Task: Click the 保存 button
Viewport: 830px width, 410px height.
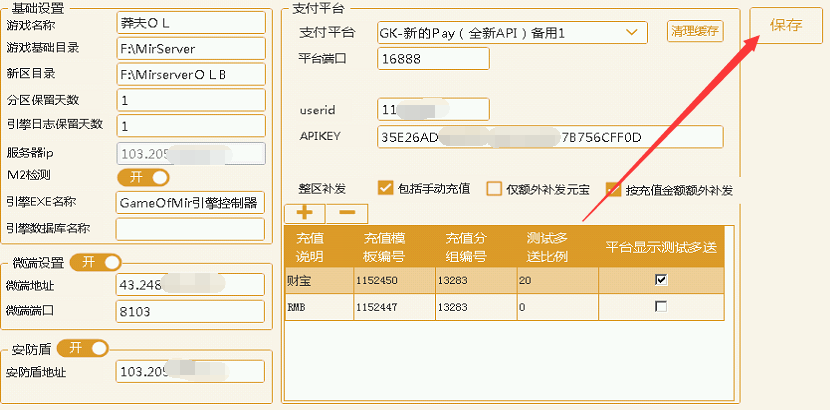Action: [786, 26]
